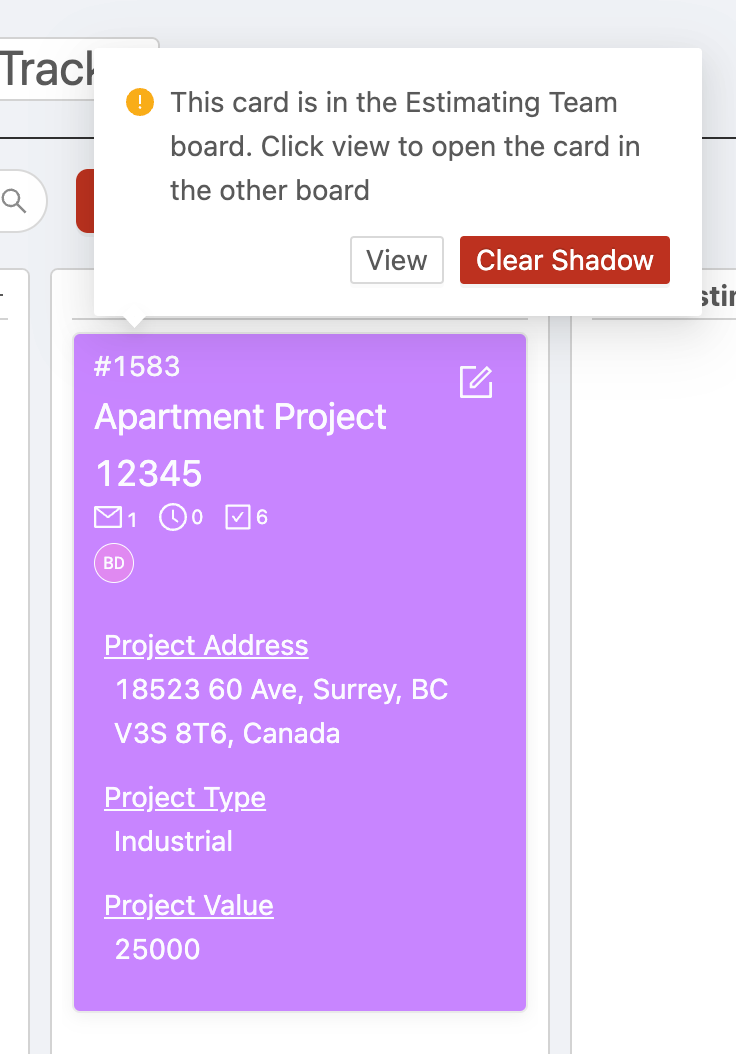This screenshot has height=1054, width=736.
Task: Click the popover warning message text
Action: coord(405,147)
